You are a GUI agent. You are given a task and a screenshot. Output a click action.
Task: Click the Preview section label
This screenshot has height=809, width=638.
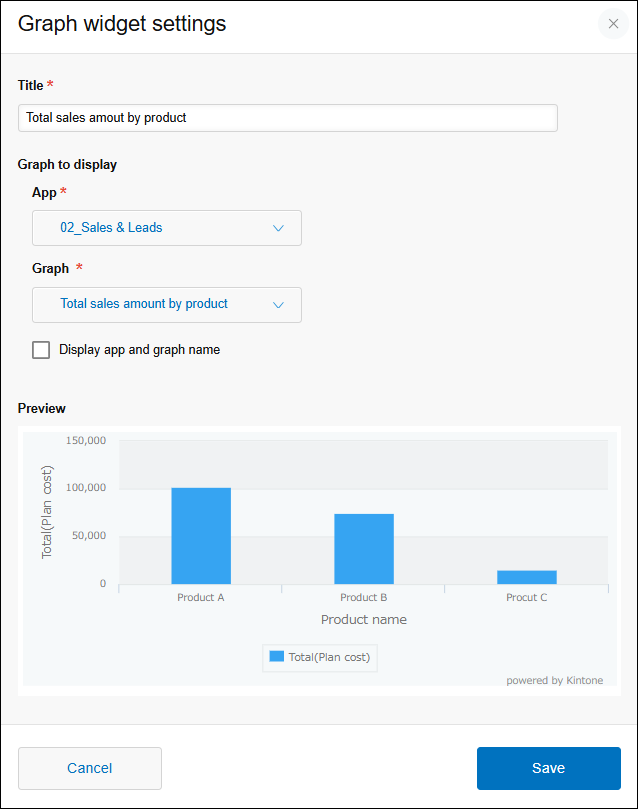[42, 408]
